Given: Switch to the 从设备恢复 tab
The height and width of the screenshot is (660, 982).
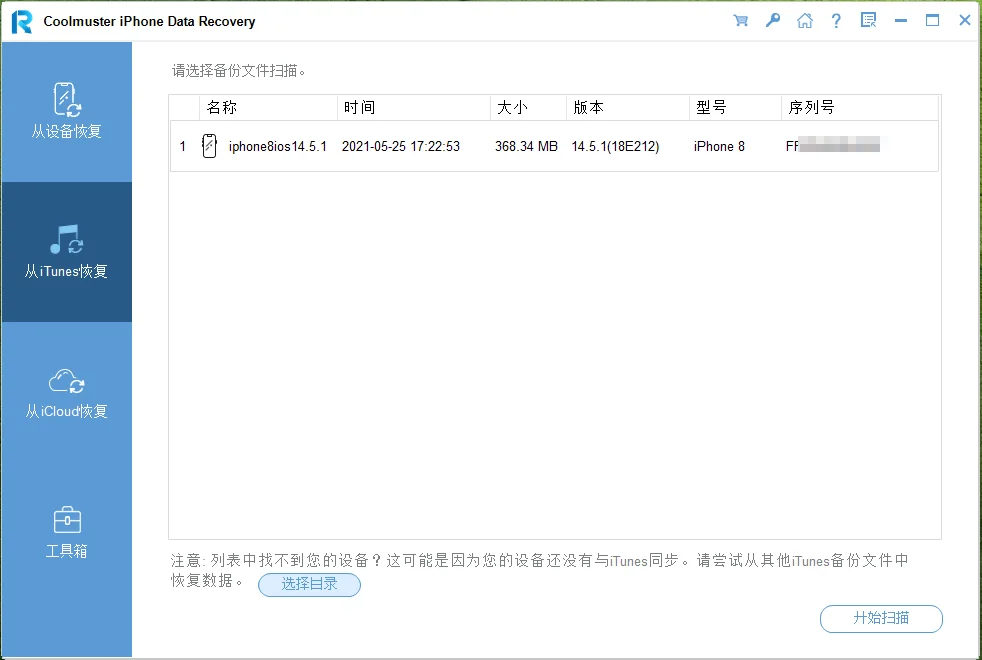Looking at the screenshot, I should click(x=66, y=111).
